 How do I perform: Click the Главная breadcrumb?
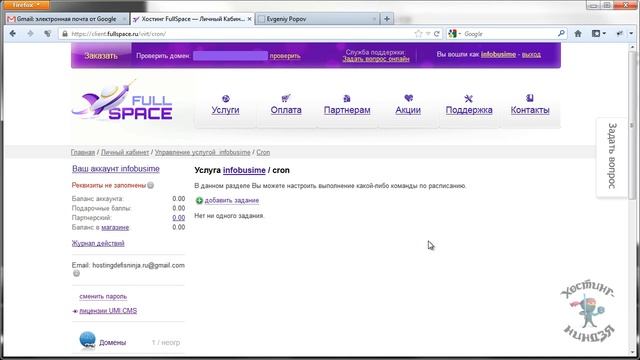click(x=83, y=152)
